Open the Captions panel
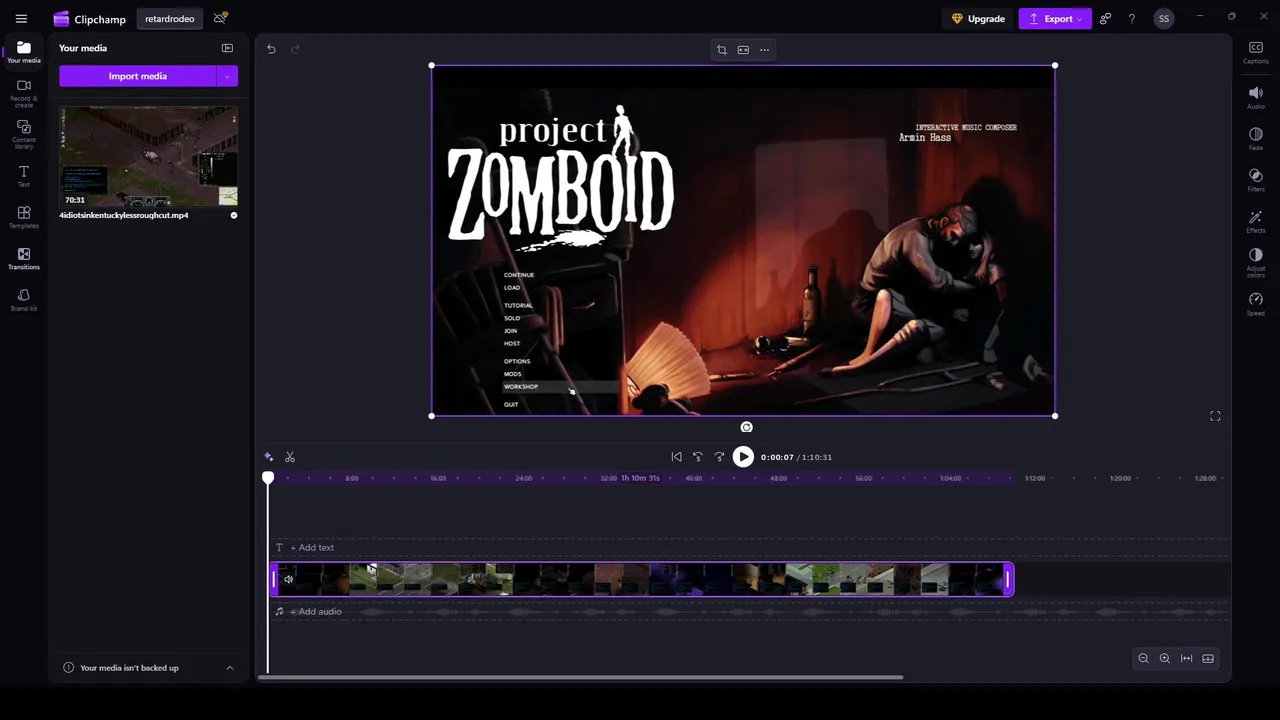 (x=1256, y=52)
